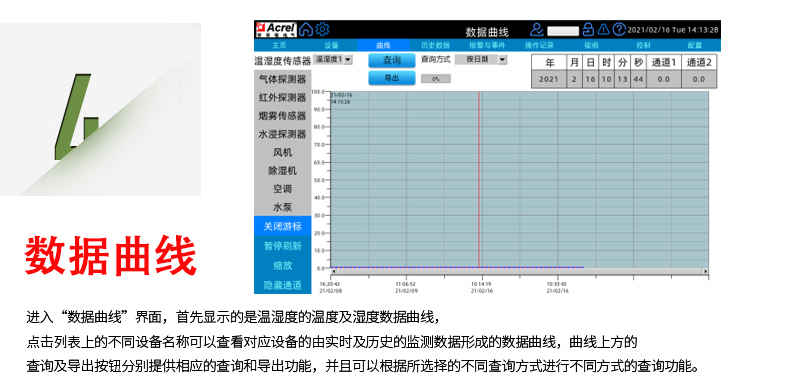Open the settings gear icon
This screenshot has height=388, width=790.
[322, 29]
